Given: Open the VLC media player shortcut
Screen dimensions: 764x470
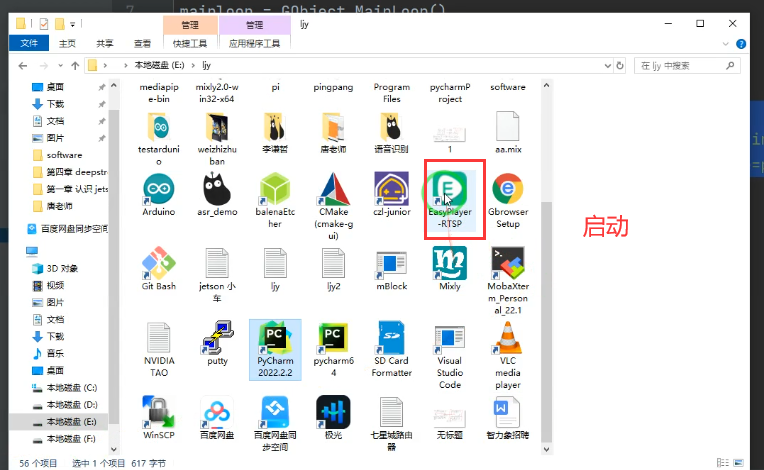Looking at the screenshot, I should [x=508, y=338].
